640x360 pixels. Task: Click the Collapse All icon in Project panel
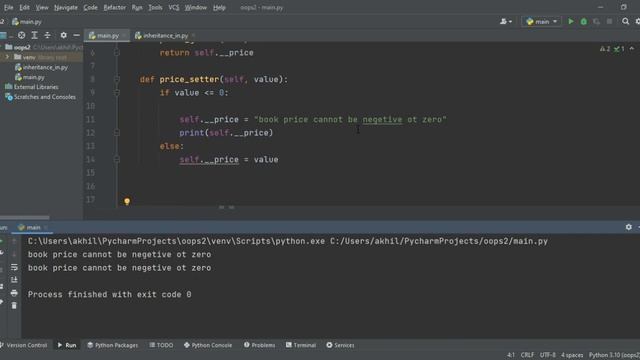[x=47, y=36]
